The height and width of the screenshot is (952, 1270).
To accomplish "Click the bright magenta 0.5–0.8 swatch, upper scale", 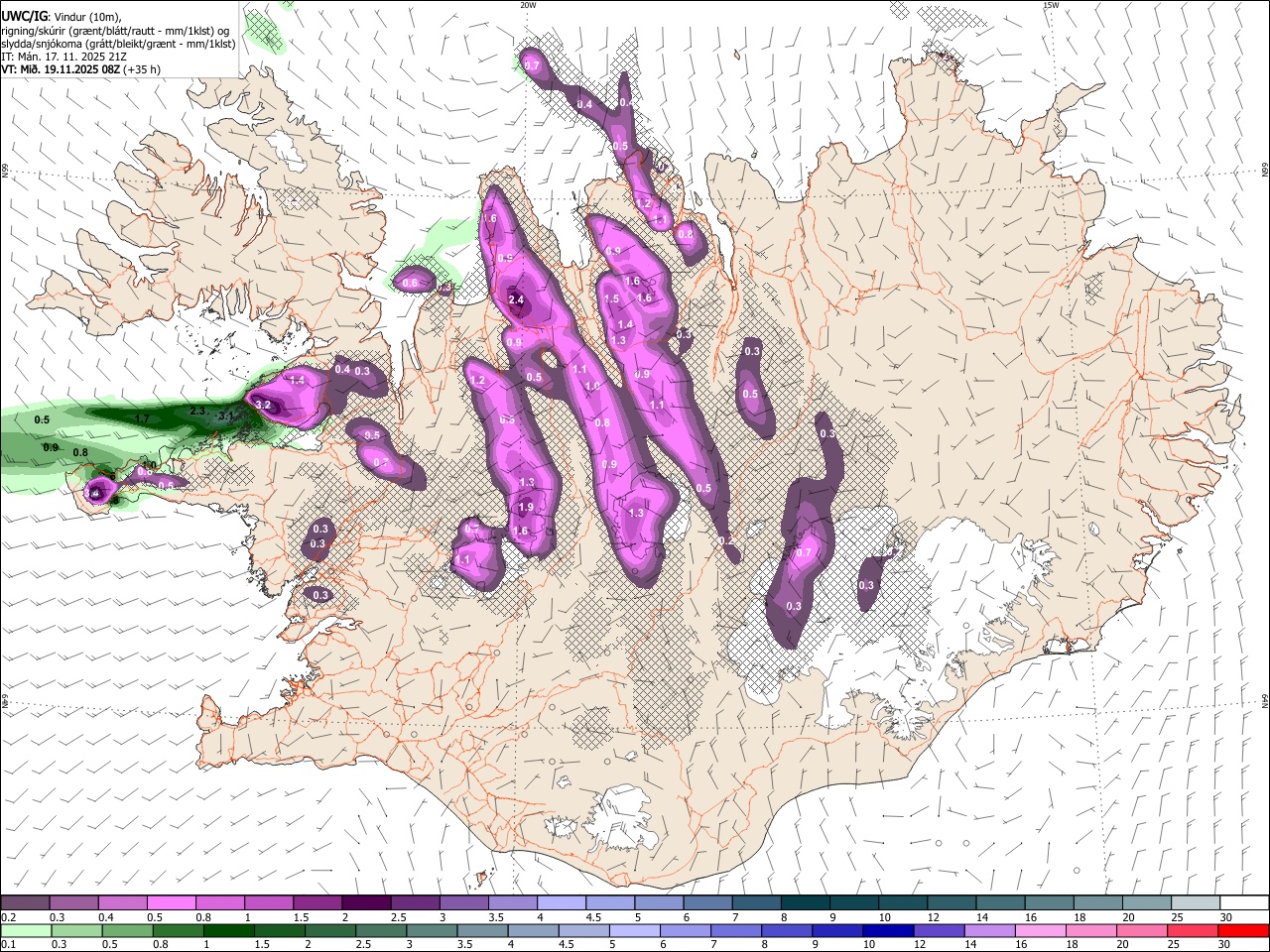I will coord(171,902).
